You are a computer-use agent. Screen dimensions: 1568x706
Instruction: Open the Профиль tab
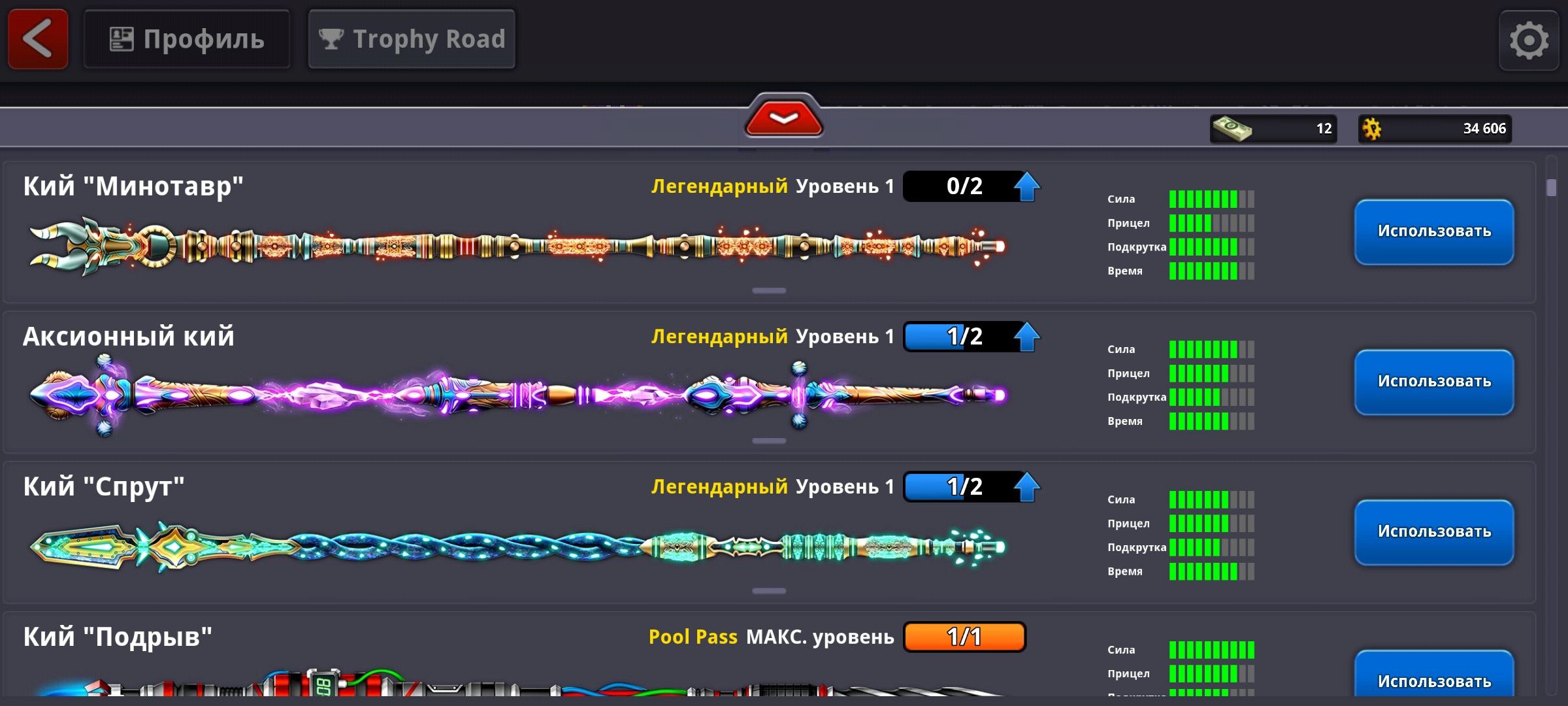[187, 39]
